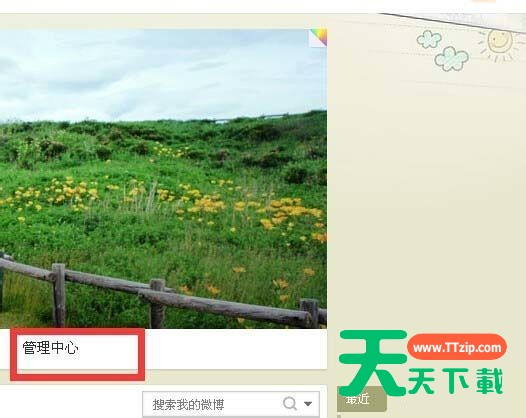Click the 搜索我的微博 search field
Image resolution: width=526 pixels, height=418 pixels.
211,404
